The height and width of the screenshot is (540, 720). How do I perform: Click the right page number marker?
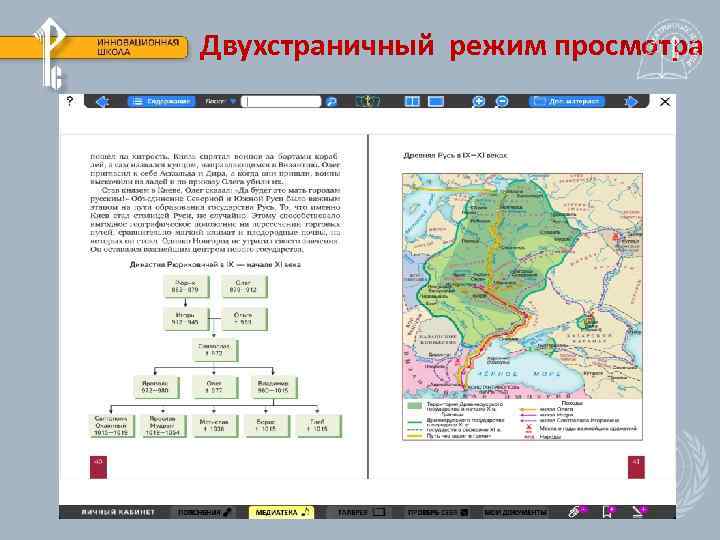coord(636,467)
